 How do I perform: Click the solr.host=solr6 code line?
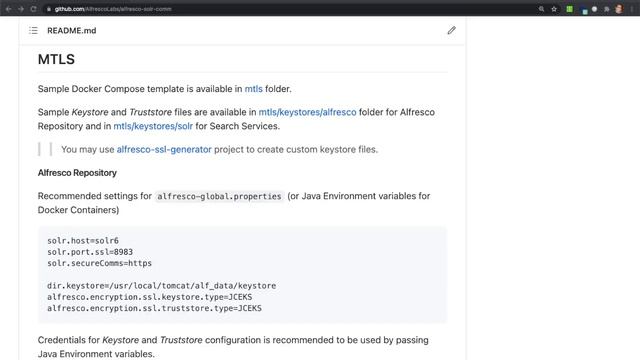[83, 241]
